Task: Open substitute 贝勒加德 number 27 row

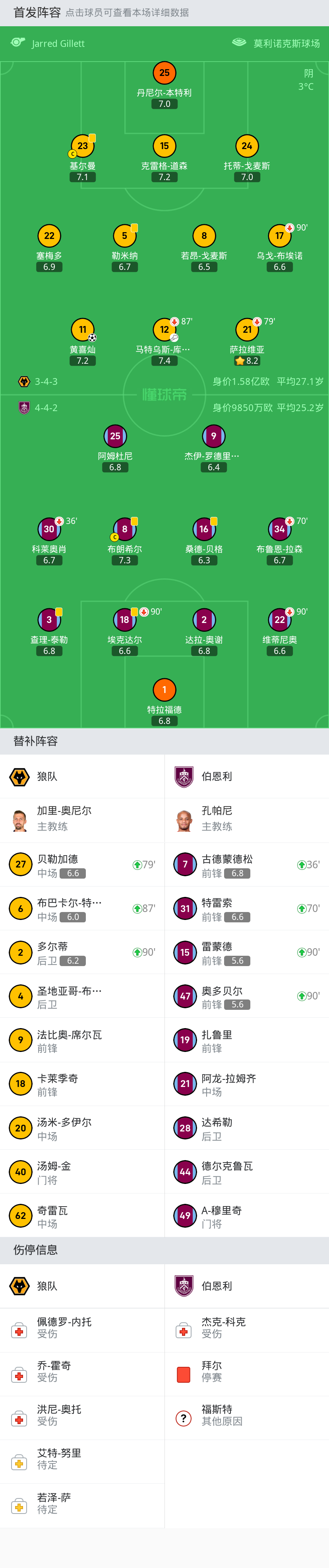Action: 82,865
